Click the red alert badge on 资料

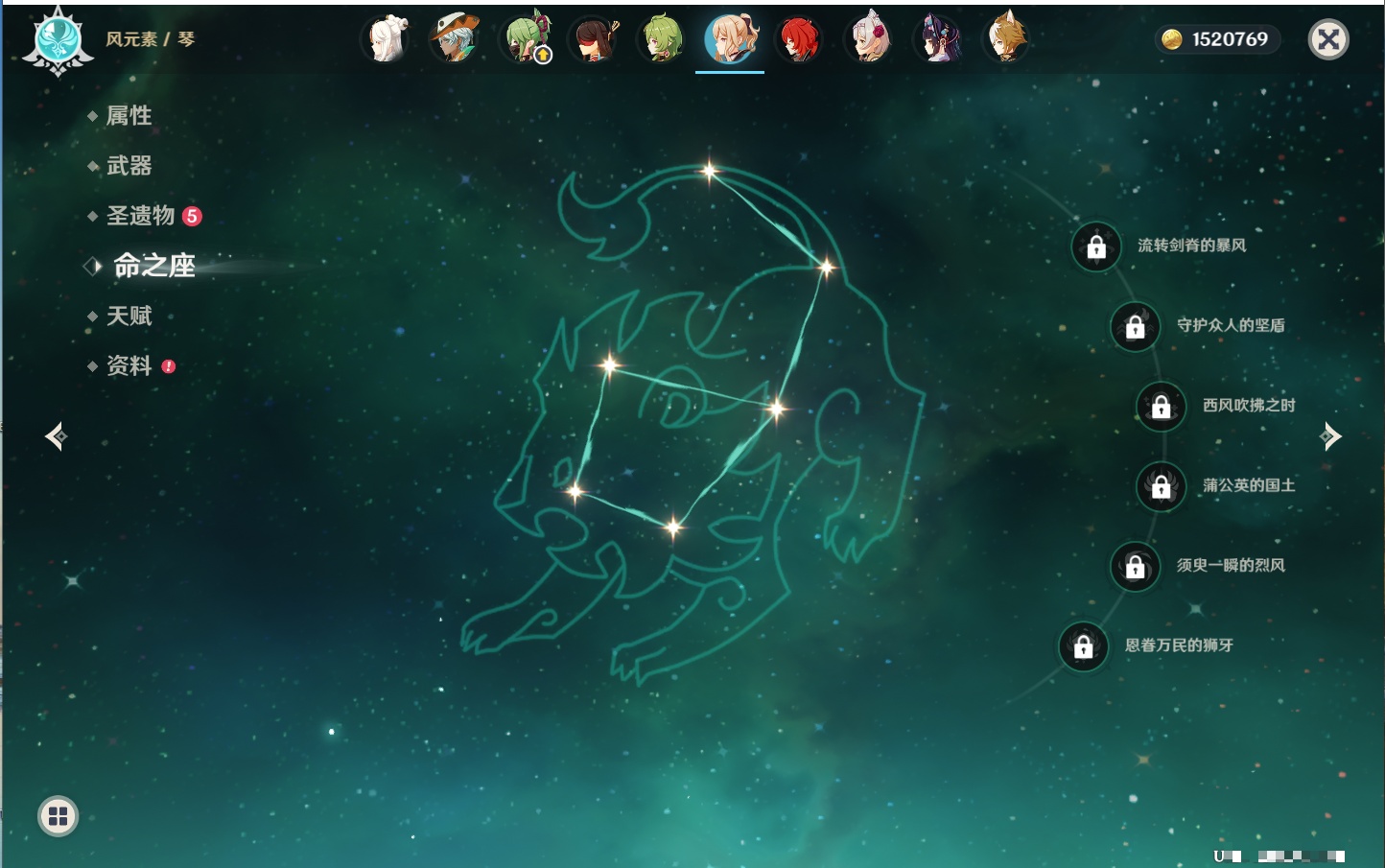pos(169,366)
